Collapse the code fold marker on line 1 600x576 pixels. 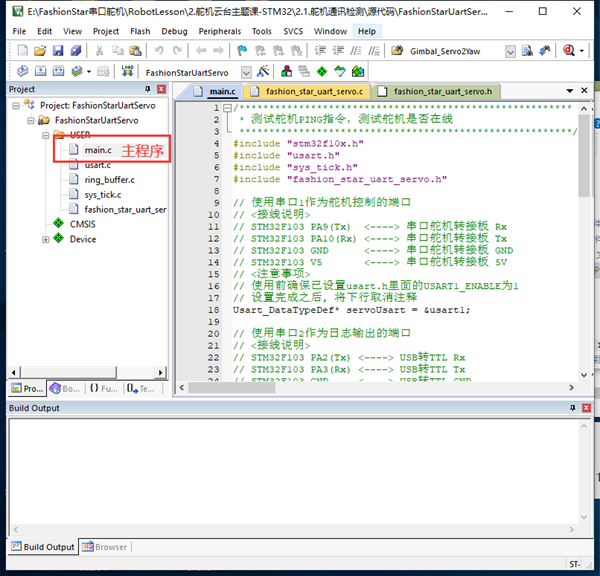pos(228,109)
